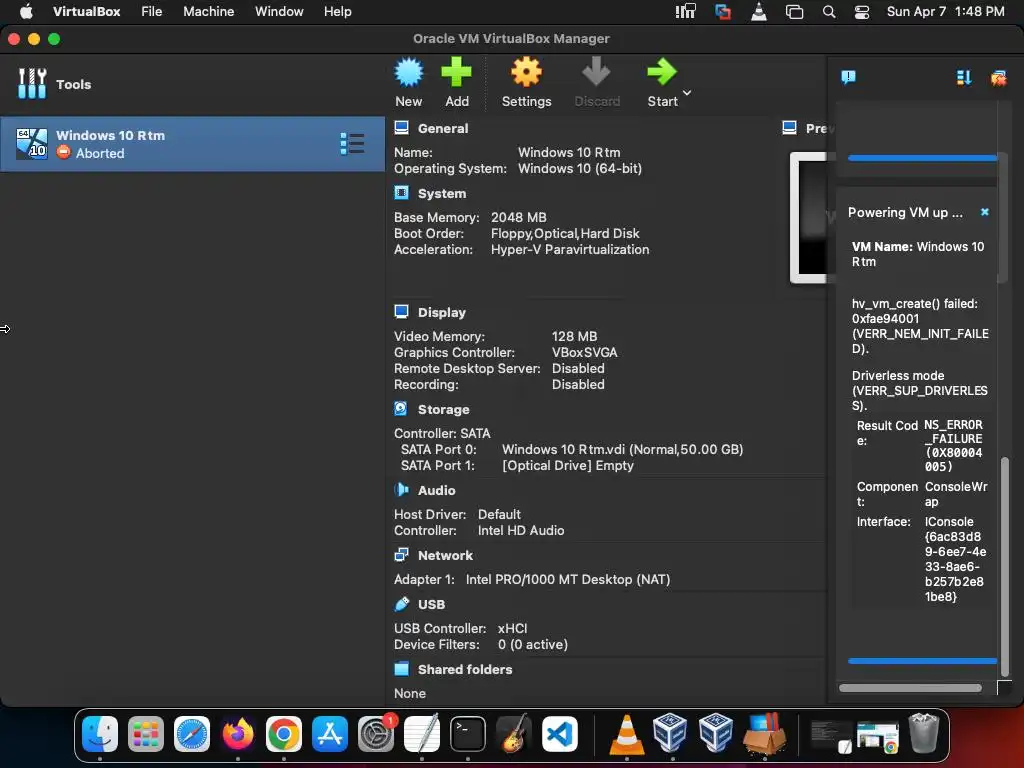This screenshot has height=768, width=1024.
Task: Dismiss the Powering VM up notification
Action: 985,212
